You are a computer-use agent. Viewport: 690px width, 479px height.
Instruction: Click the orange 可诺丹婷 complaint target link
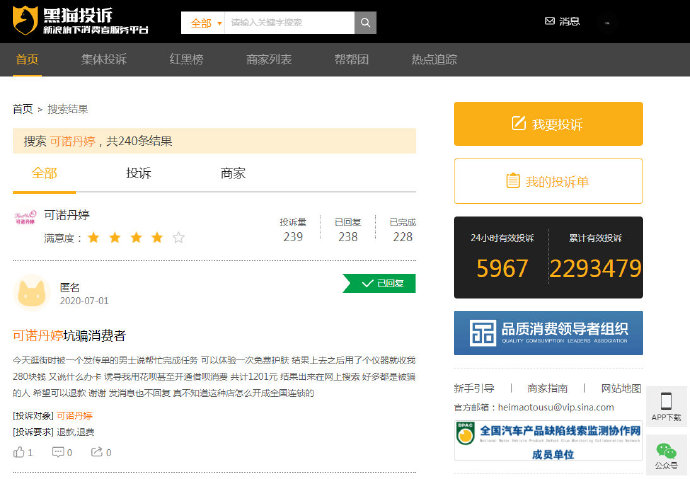tap(74, 416)
